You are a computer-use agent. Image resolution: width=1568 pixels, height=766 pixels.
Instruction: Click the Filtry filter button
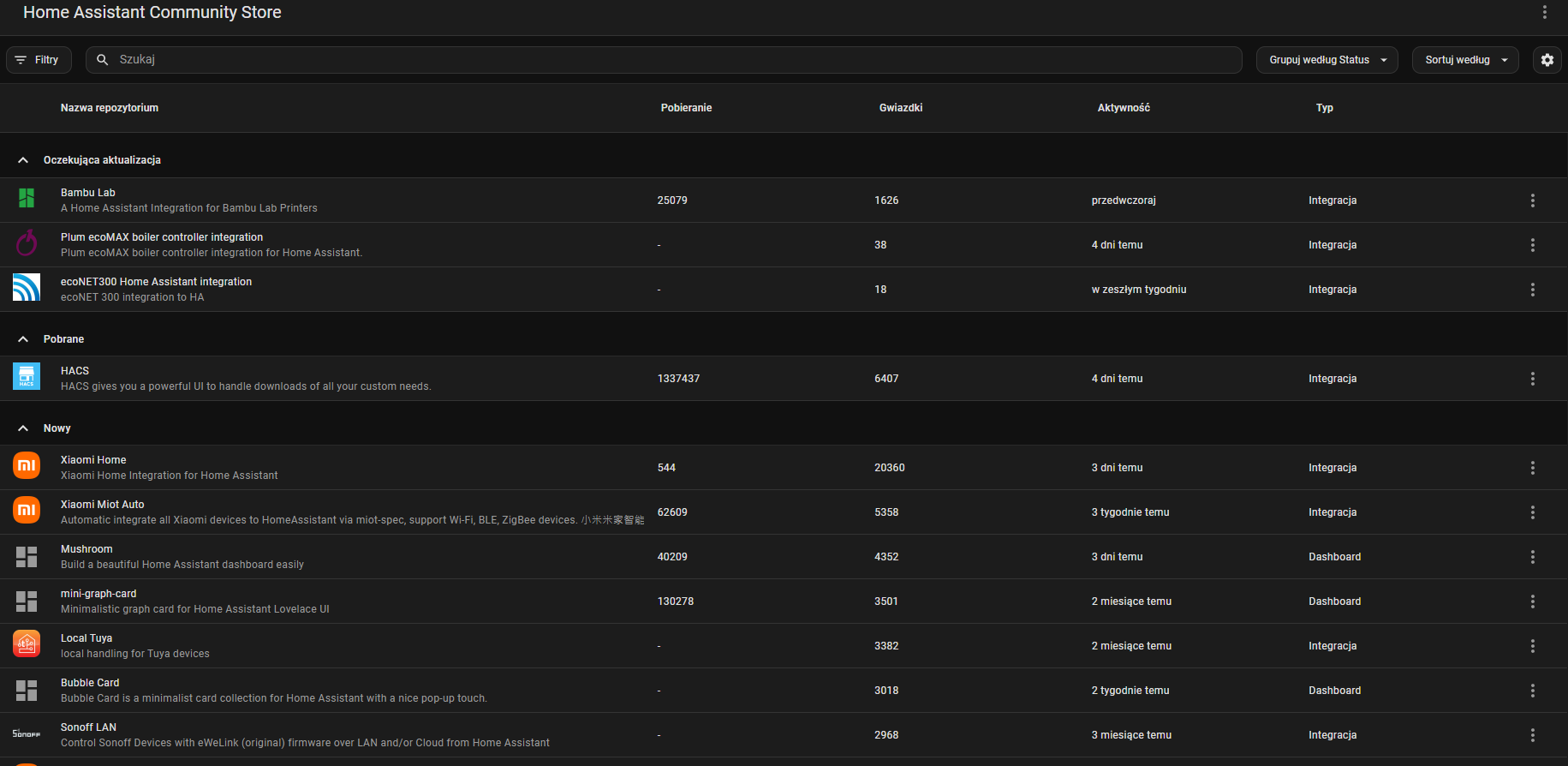[39, 60]
